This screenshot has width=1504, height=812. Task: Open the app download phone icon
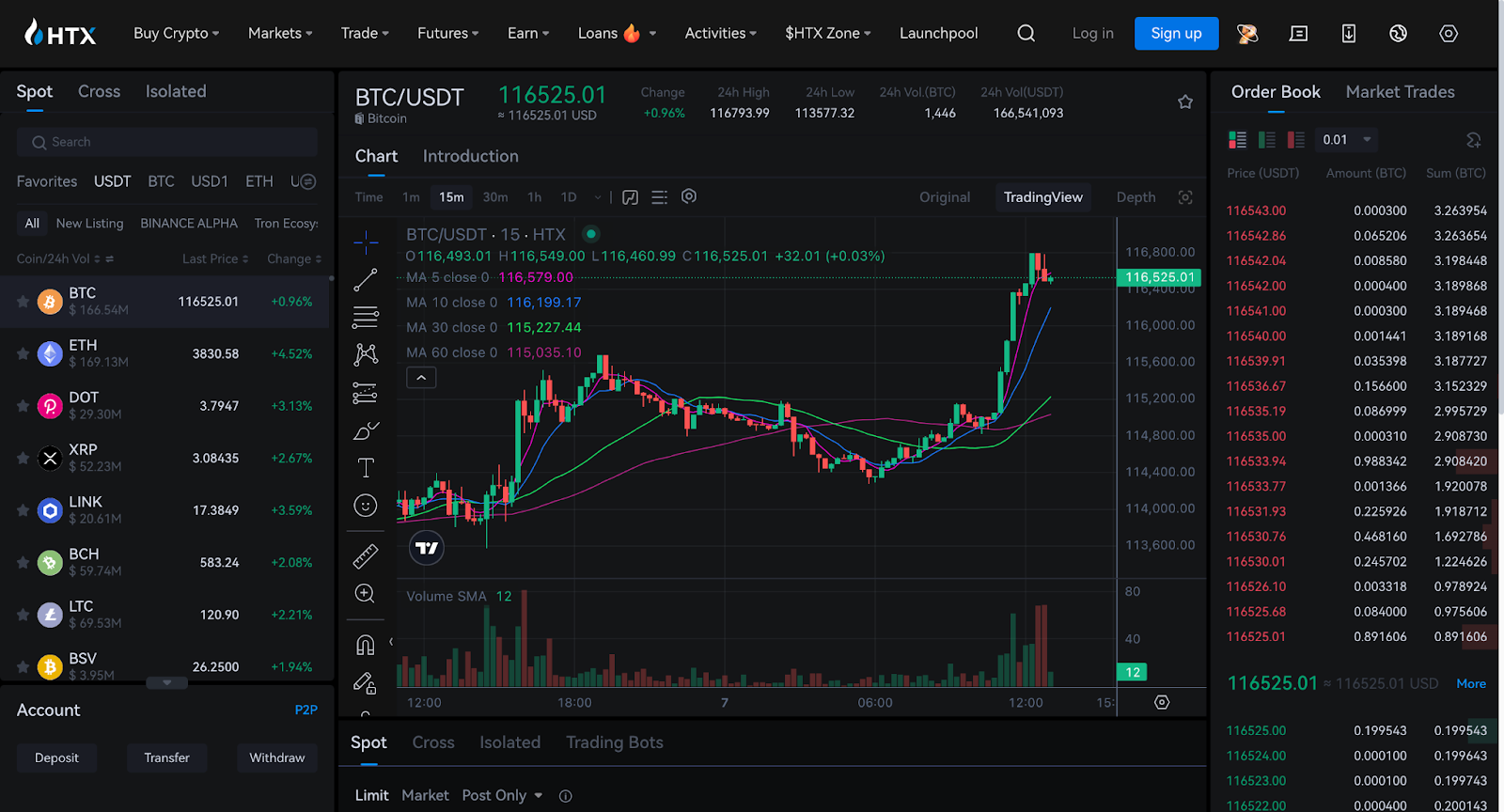pyautogui.click(x=1348, y=33)
